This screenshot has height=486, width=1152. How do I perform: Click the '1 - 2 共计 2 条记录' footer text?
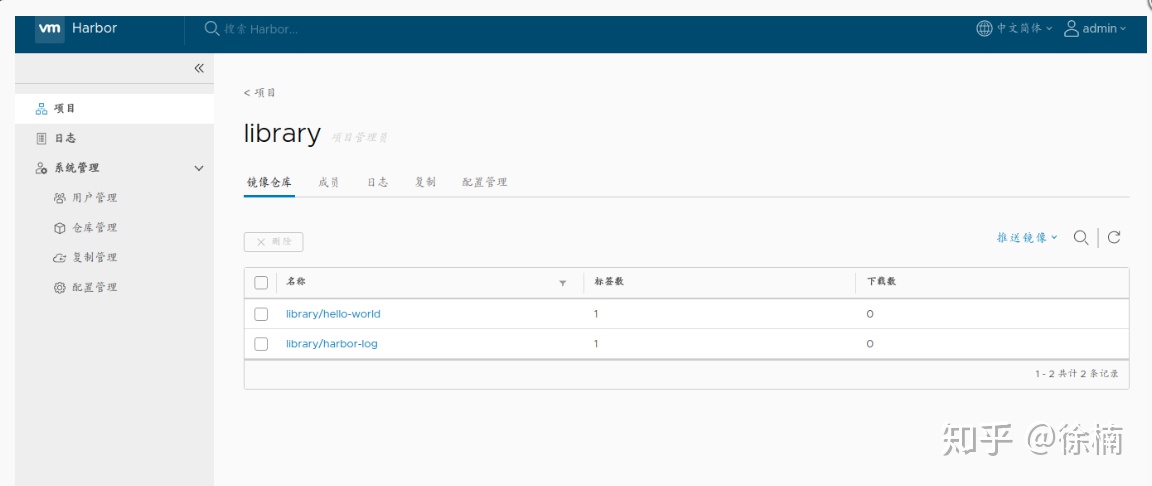coord(1077,374)
